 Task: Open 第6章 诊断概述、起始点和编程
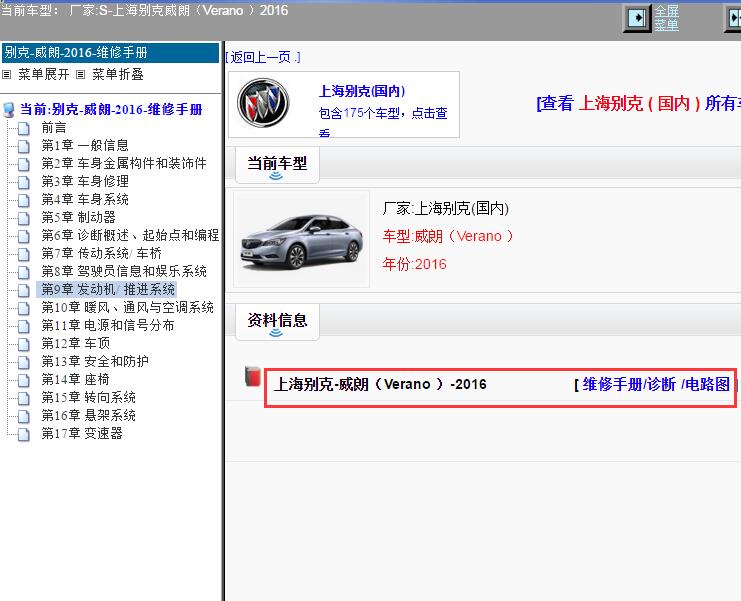[130, 235]
